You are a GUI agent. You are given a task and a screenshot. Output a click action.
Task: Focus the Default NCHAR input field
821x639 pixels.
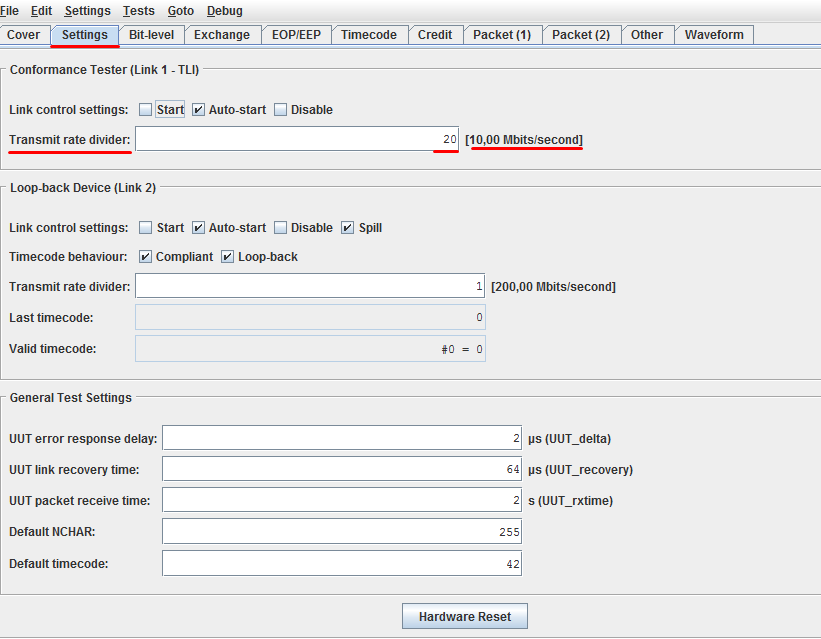341,532
